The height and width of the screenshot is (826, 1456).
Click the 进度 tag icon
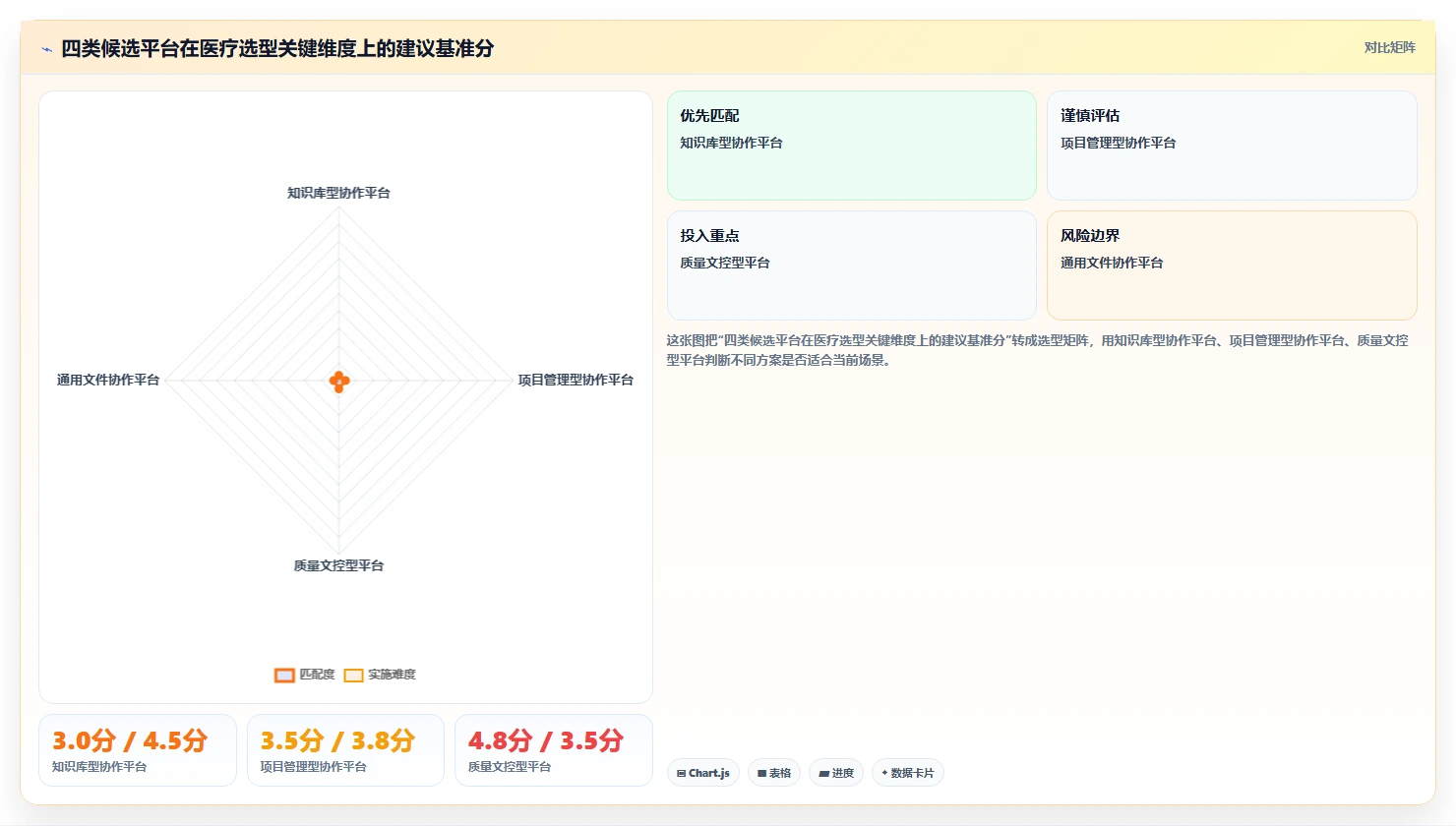pyautogui.click(x=823, y=774)
